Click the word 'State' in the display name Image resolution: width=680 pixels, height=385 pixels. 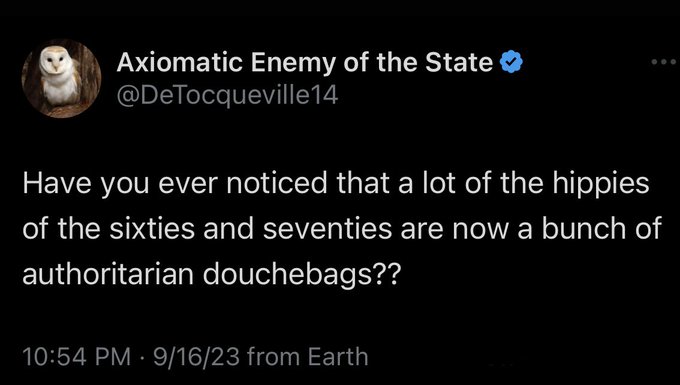[x=459, y=63]
